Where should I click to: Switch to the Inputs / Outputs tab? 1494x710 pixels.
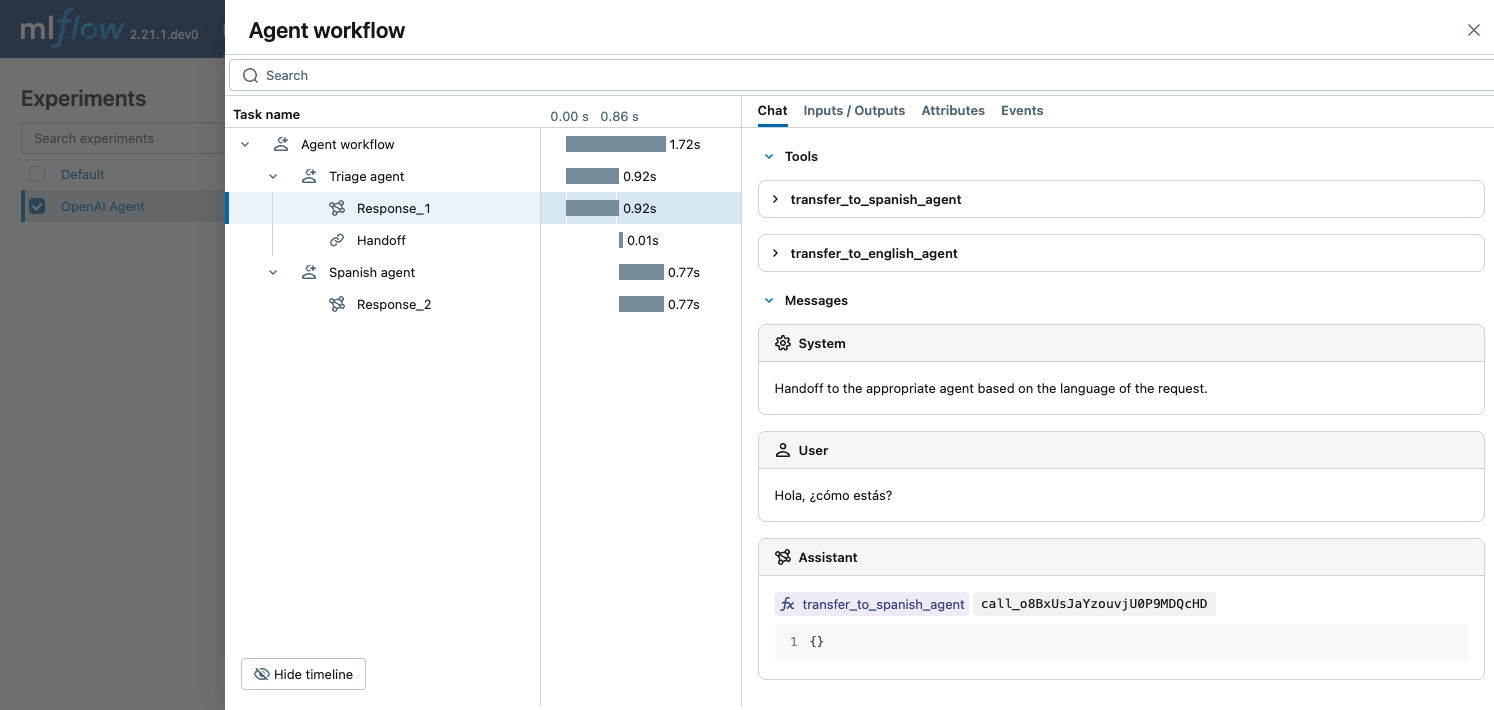(854, 110)
